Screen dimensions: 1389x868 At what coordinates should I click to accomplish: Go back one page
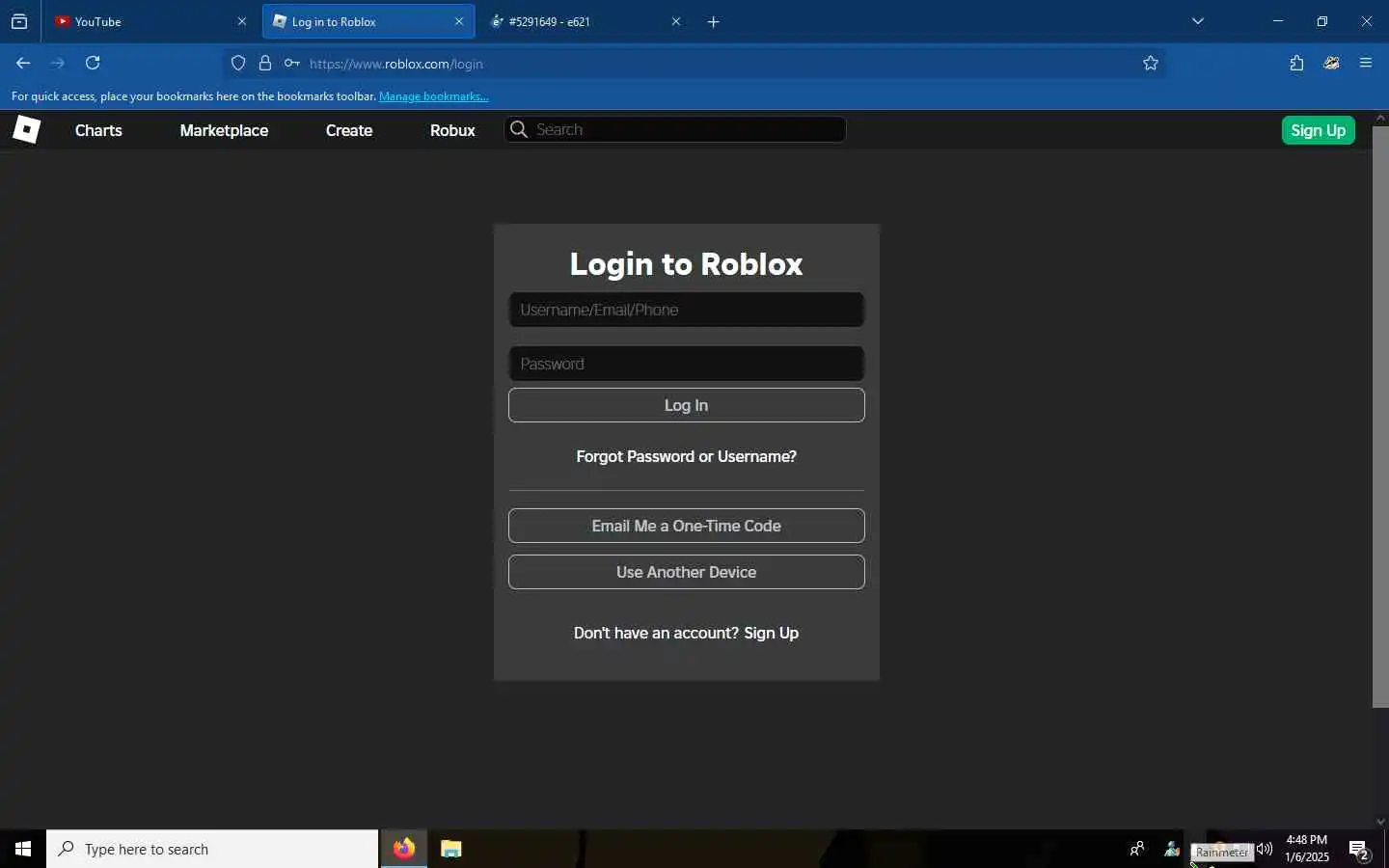23,63
